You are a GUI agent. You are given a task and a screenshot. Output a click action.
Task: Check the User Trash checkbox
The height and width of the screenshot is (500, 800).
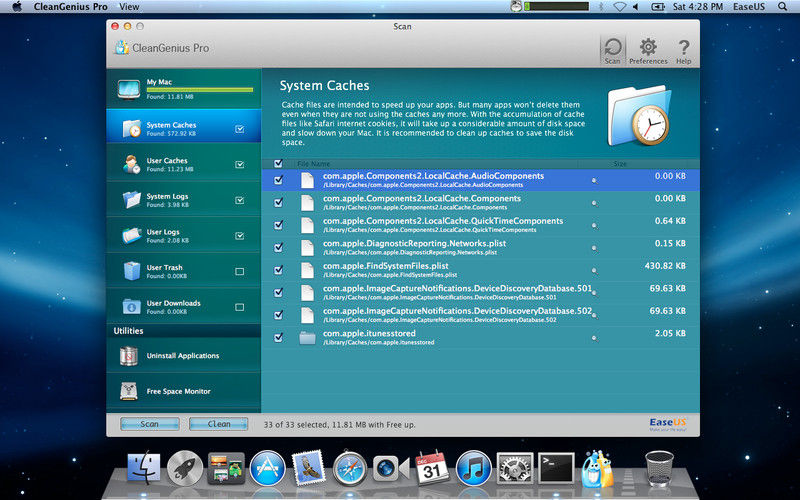pos(239,271)
